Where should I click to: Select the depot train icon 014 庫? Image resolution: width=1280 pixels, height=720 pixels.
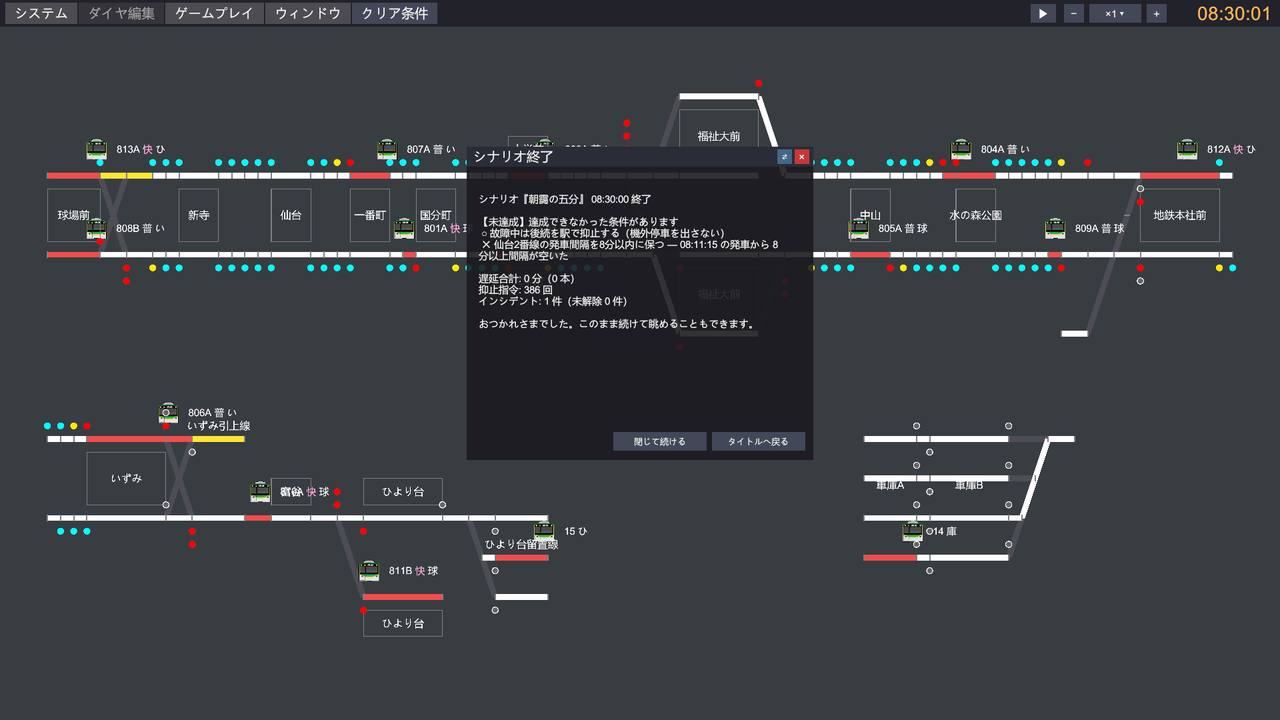click(x=912, y=532)
